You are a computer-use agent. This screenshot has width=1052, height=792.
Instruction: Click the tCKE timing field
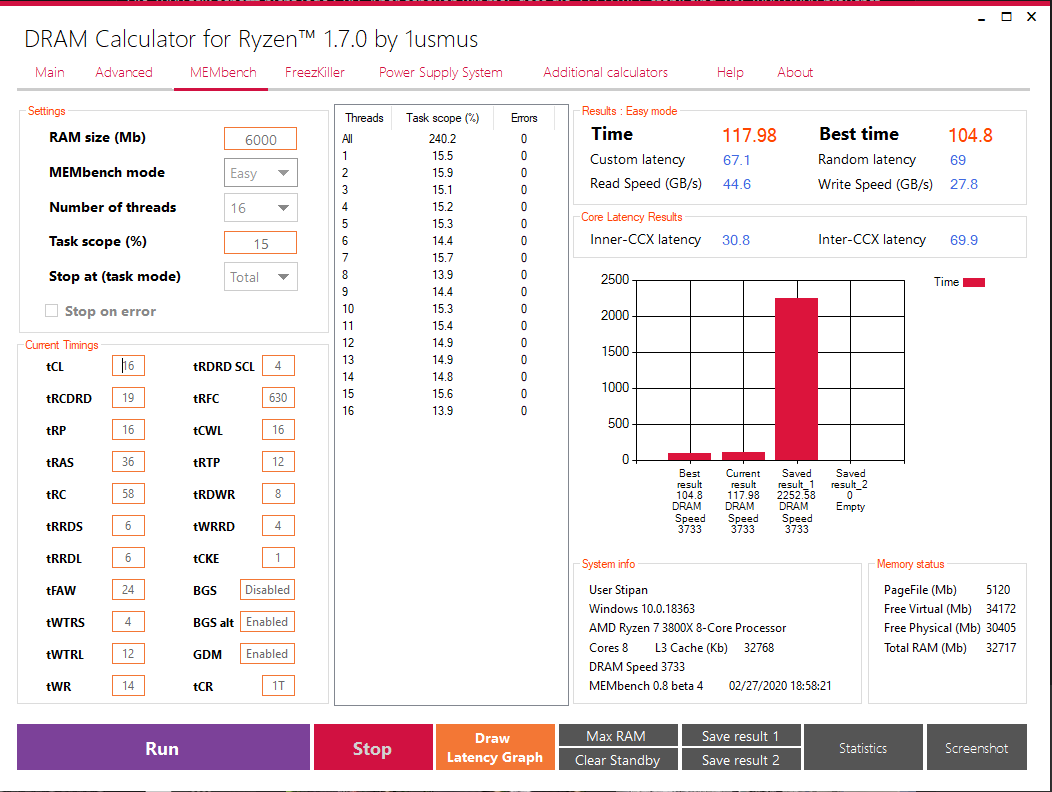pos(278,558)
